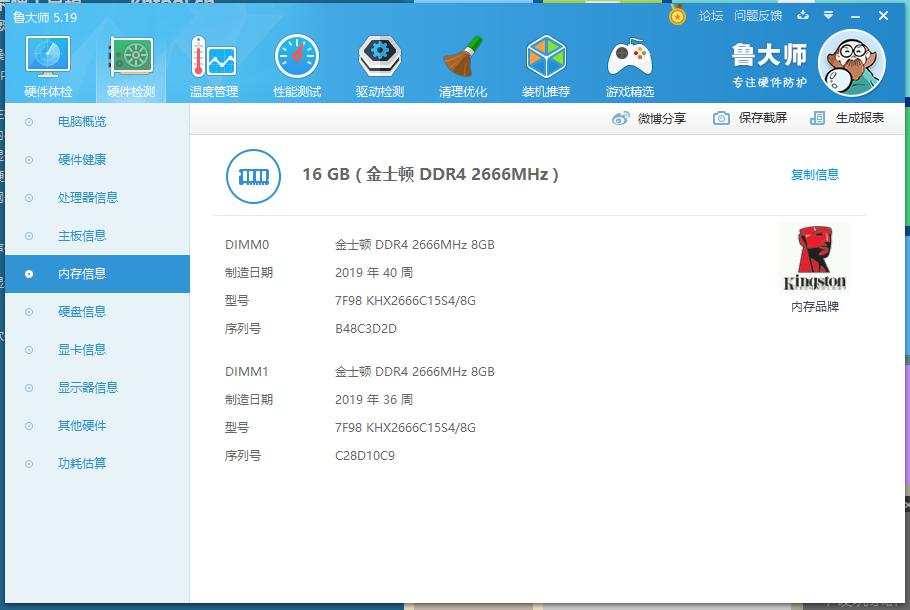Expand the title bar dropdown menu arrow

[829, 16]
